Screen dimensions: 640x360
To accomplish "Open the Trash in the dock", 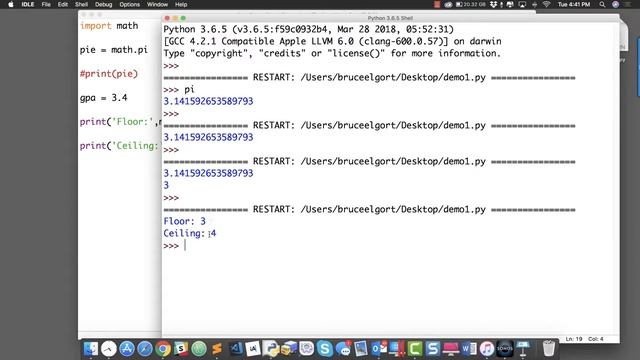I will pos(549,349).
